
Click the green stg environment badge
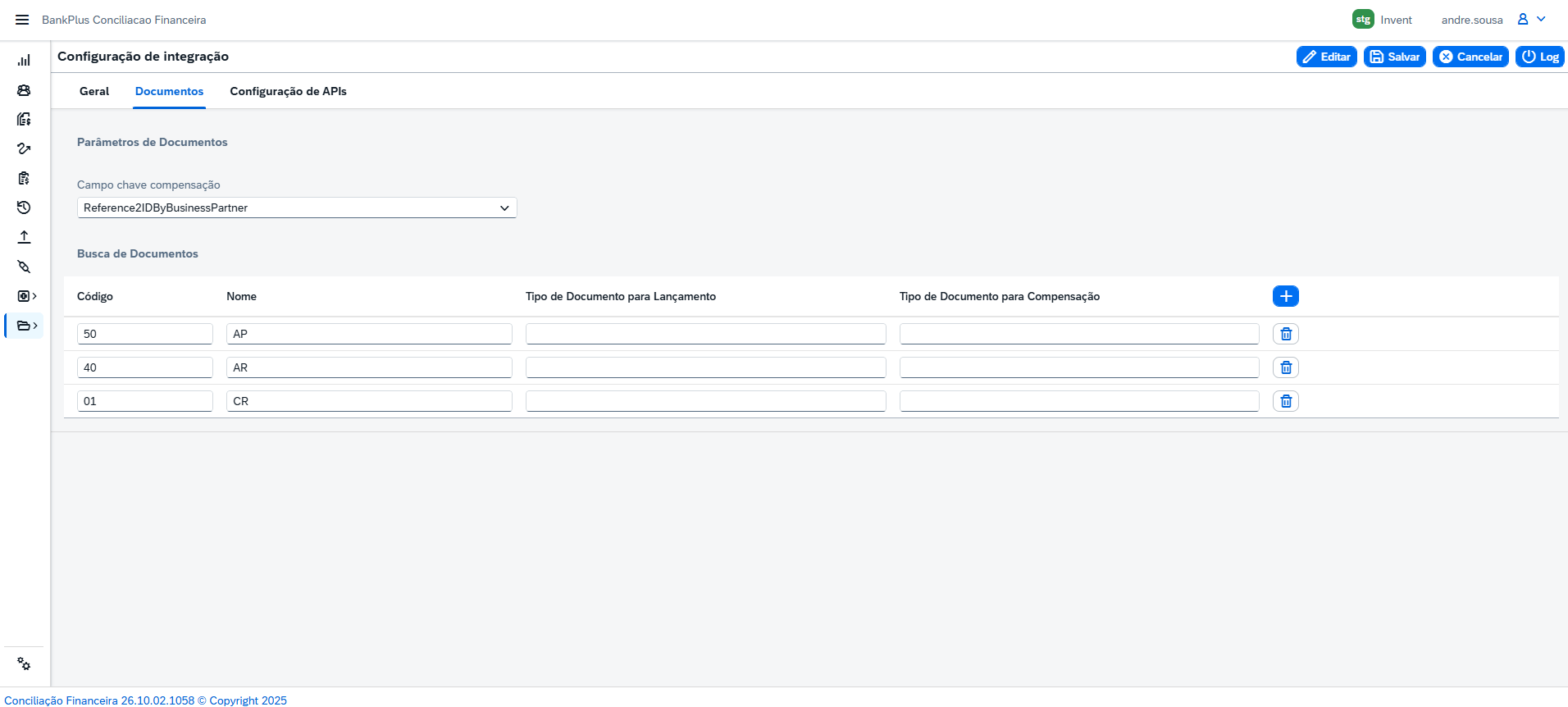point(1363,19)
